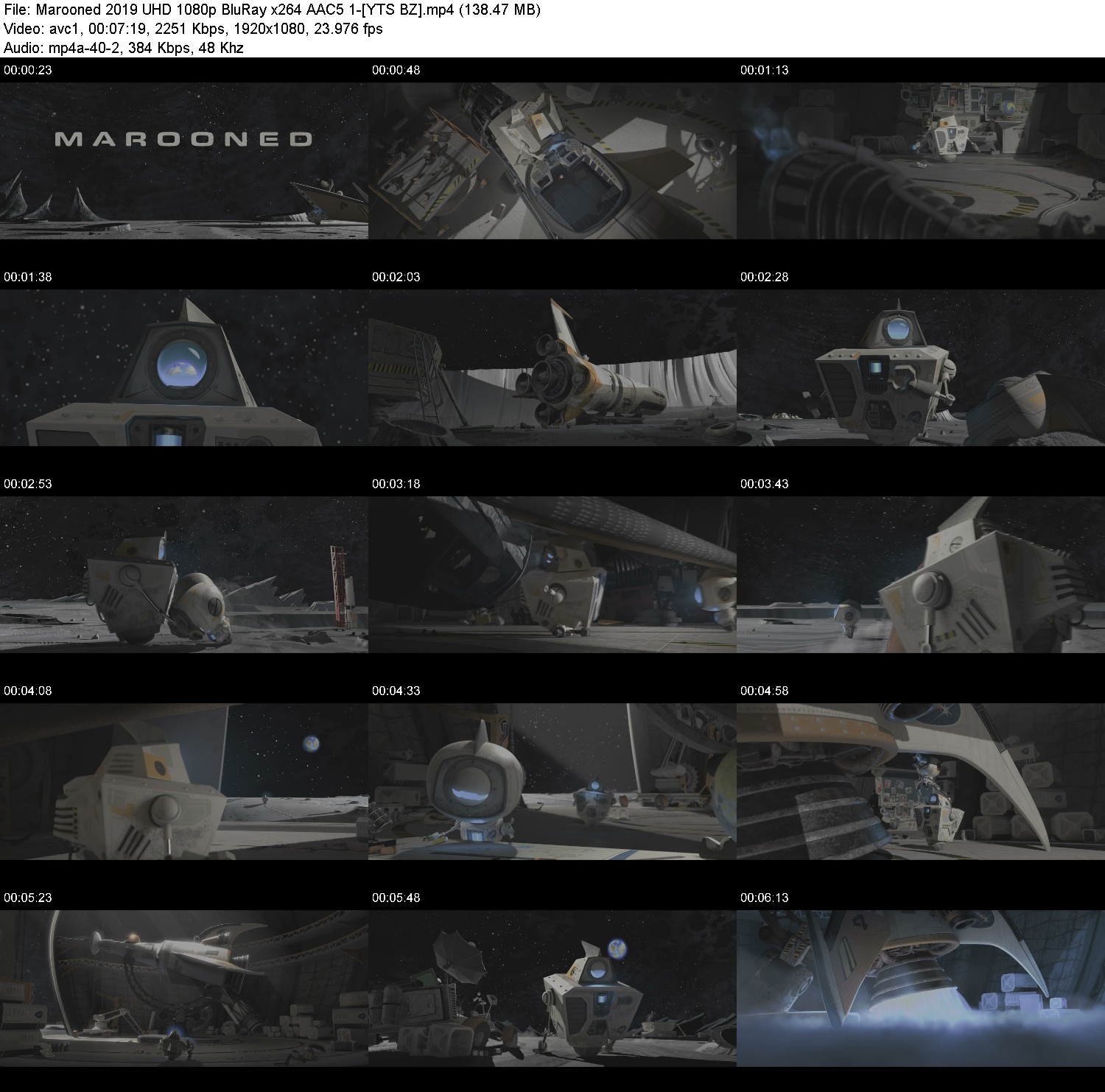This screenshot has height=1092, width=1105.
Task: Click the timestamp label 00:04:58
Action: pyautogui.click(x=765, y=691)
